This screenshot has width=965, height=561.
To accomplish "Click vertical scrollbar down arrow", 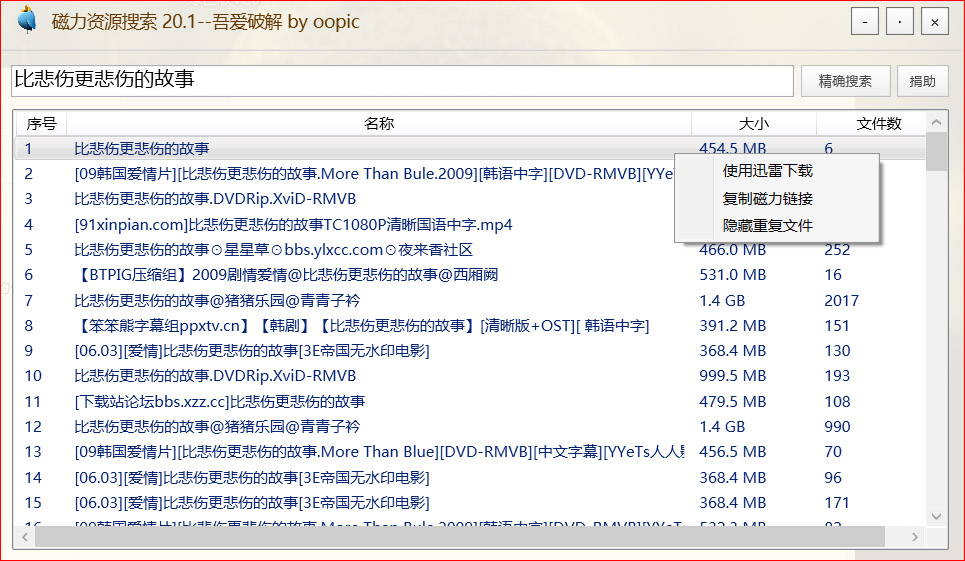I will pyautogui.click(x=936, y=516).
